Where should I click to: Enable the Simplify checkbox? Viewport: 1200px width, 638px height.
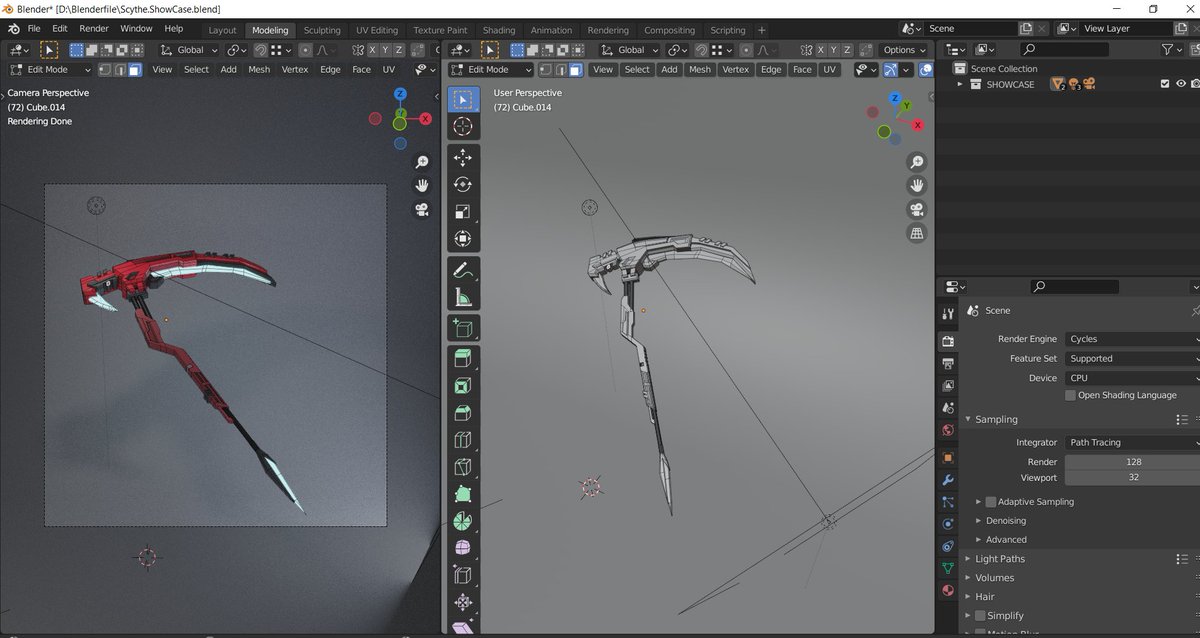(x=980, y=616)
